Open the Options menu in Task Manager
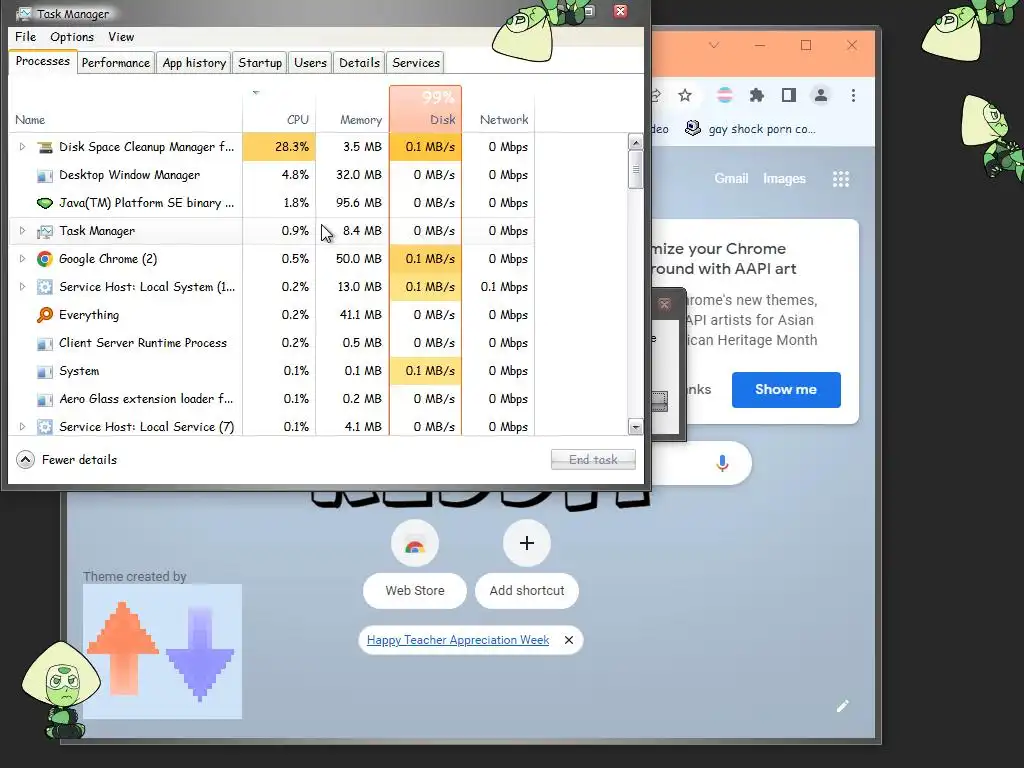 tap(72, 37)
